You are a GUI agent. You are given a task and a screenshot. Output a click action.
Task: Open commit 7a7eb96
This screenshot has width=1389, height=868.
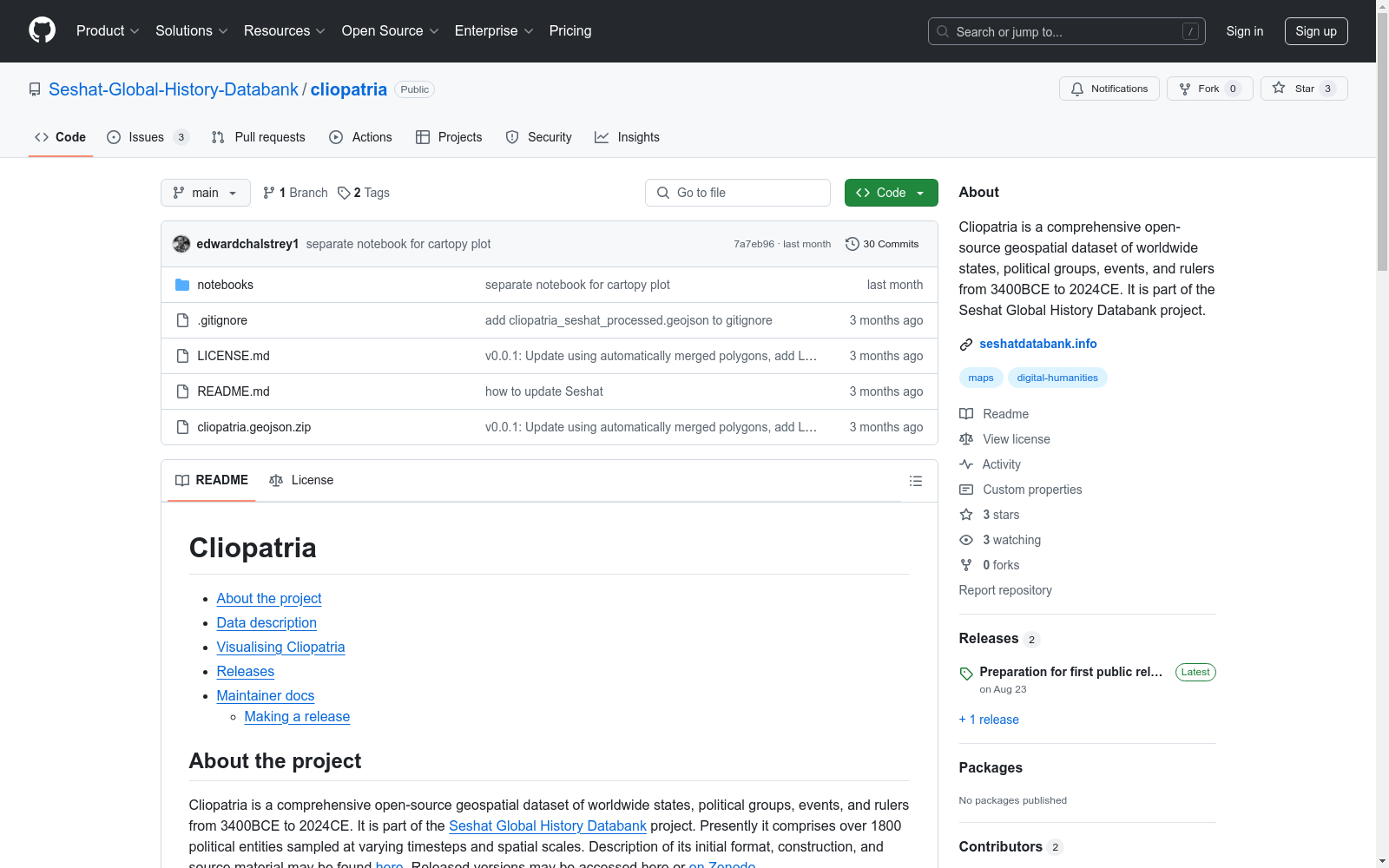point(754,244)
